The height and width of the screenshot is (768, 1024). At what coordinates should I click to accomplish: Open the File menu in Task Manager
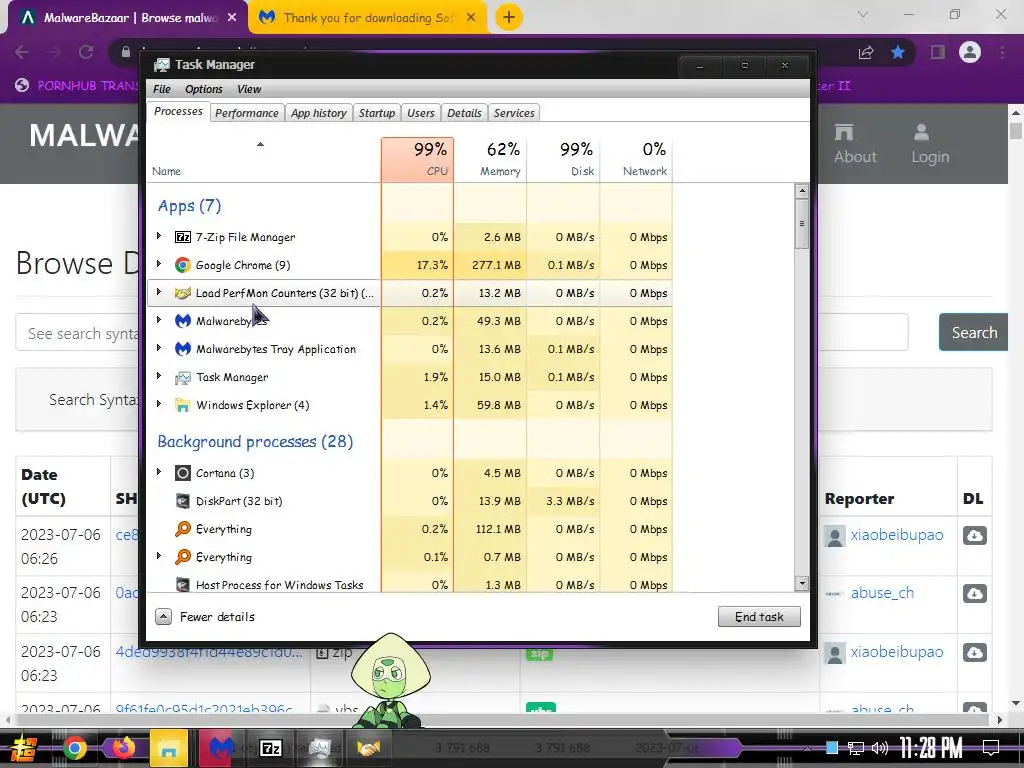(161, 89)
